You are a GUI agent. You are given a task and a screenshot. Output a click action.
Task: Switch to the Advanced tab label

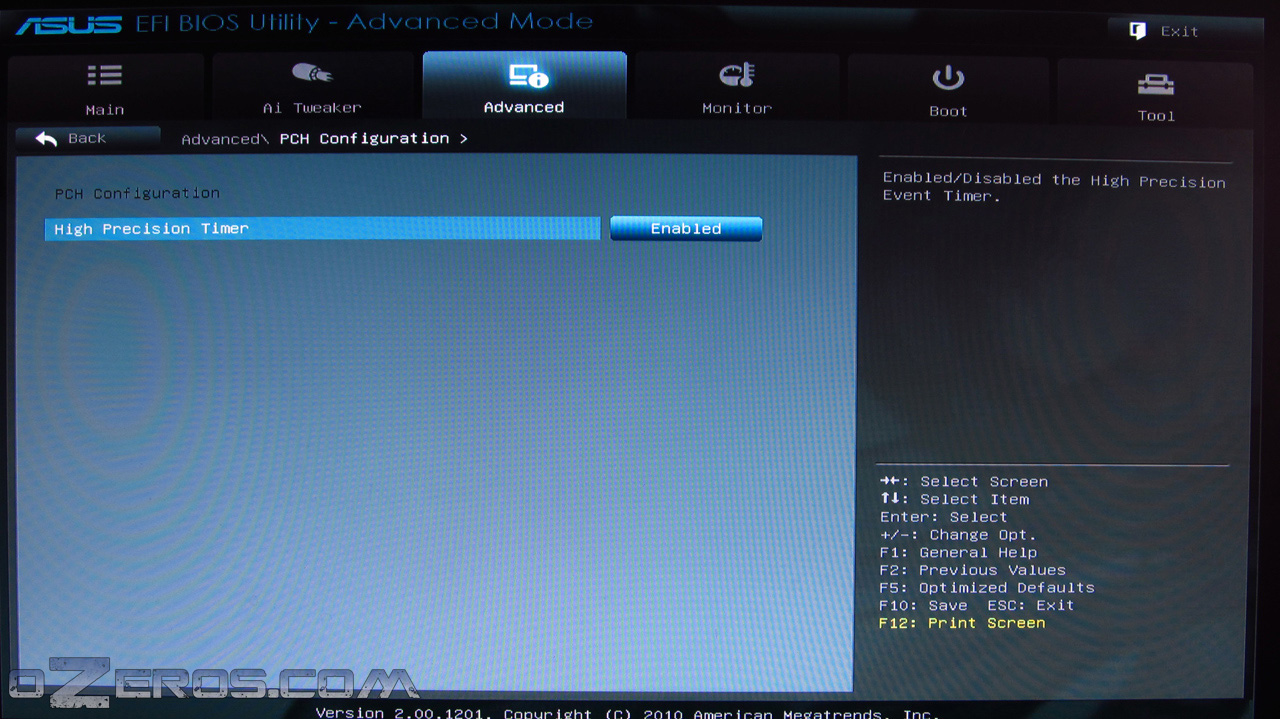click(x=524, y=107)
